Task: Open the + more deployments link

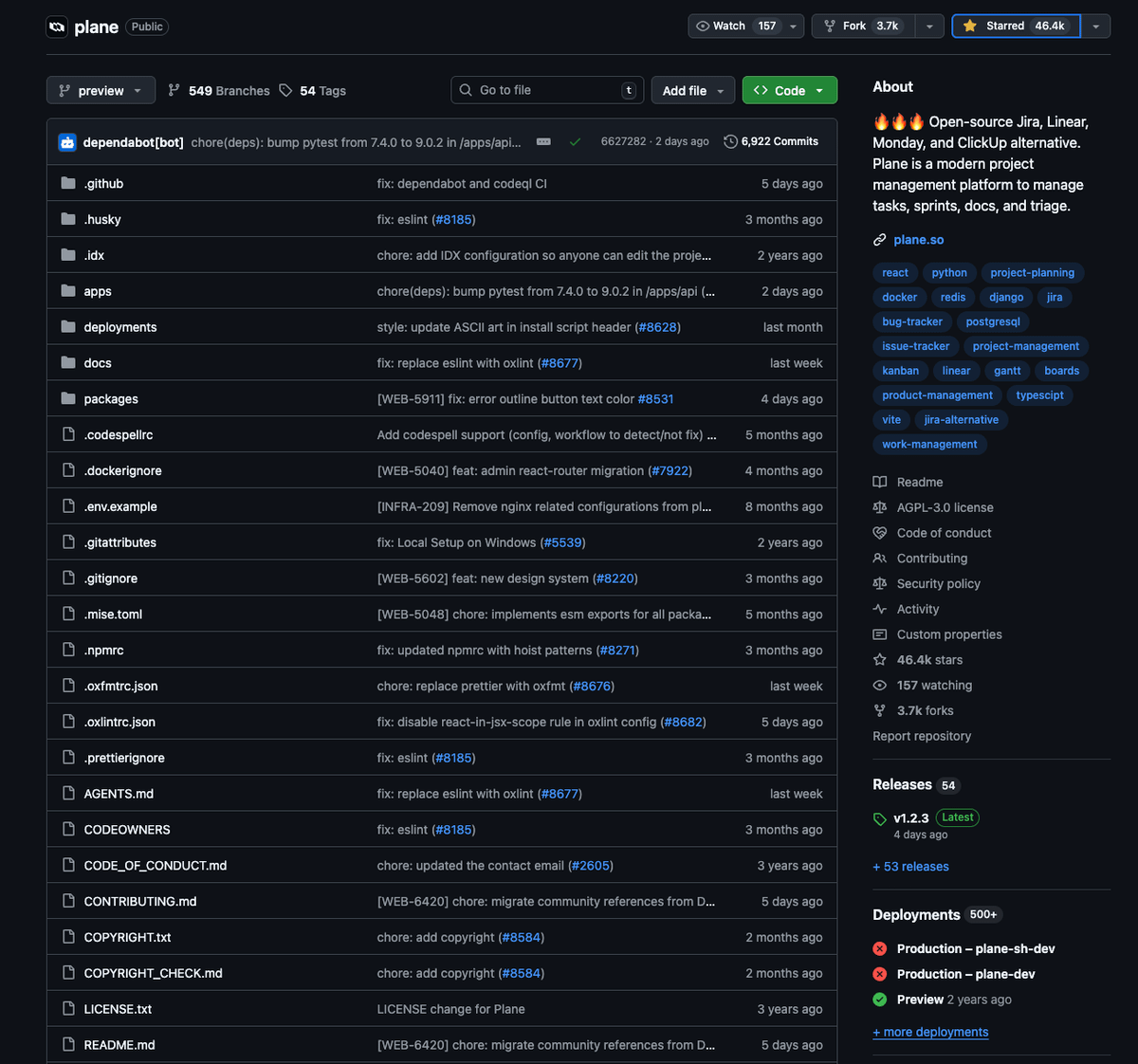Action: [930, 1032]
